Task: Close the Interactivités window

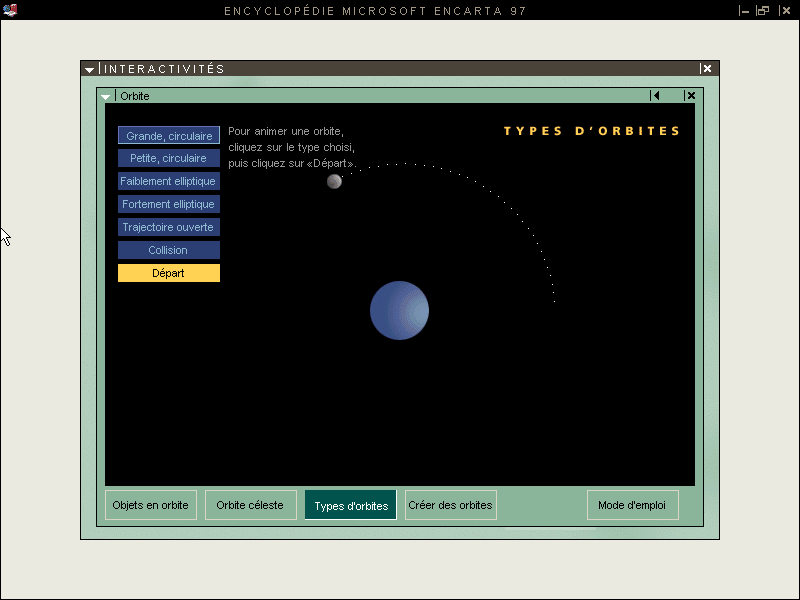Action: pyautogui.click(x=706, y=68)
